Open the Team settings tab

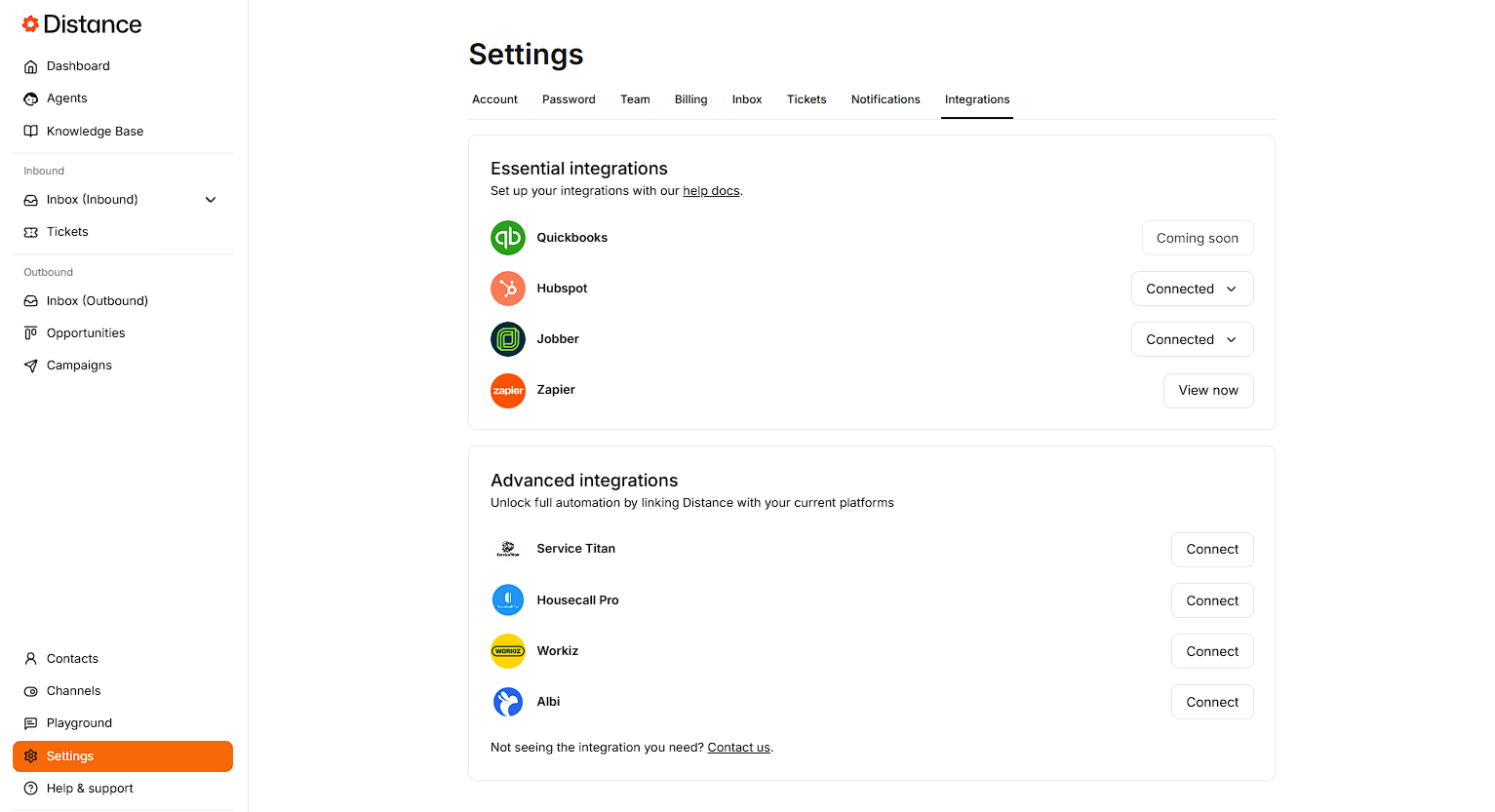pos(635,99)
